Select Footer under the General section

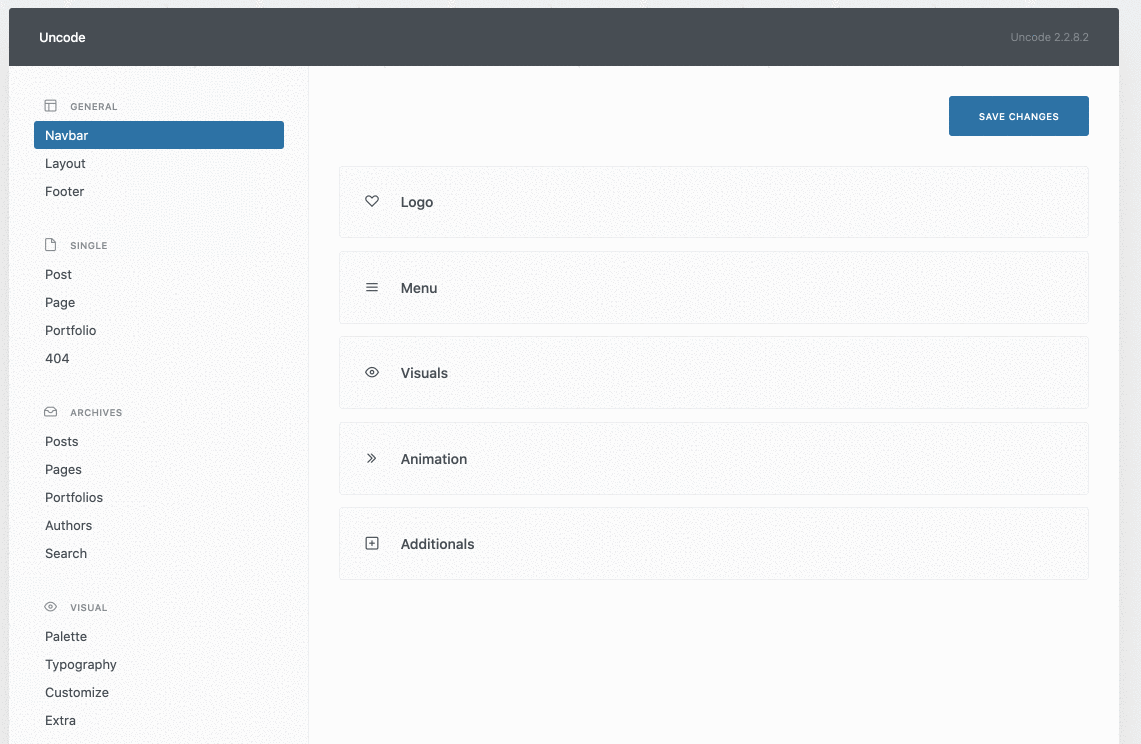[64, 191]
